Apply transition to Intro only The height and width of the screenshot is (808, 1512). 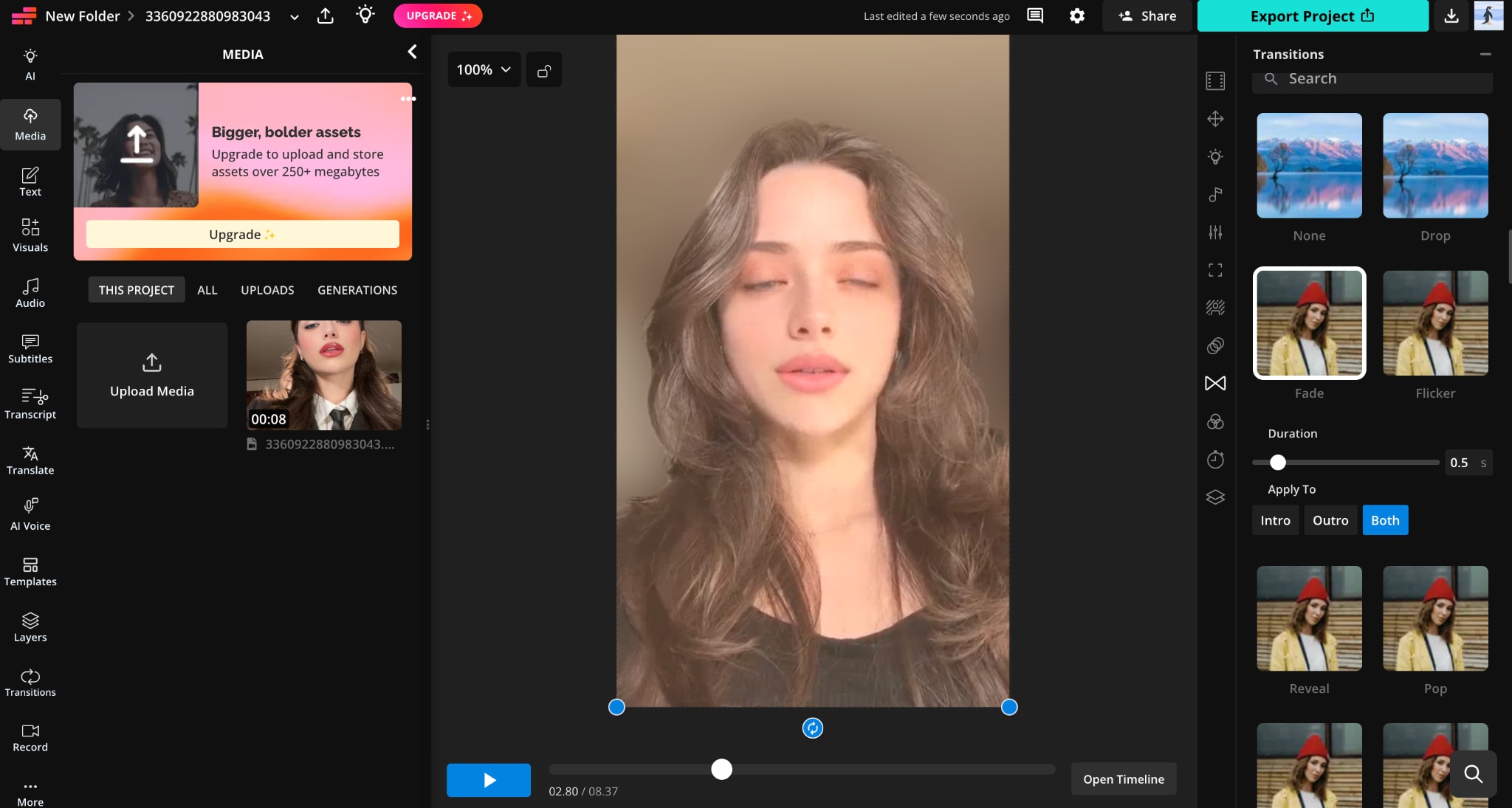1275,520
